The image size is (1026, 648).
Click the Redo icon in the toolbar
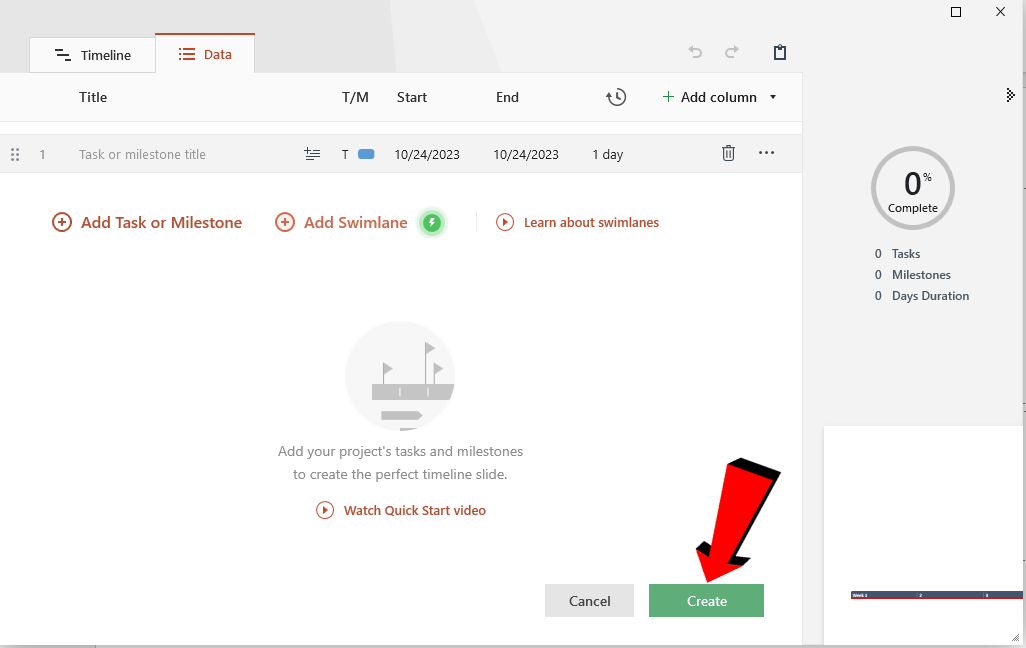[731, 52]
